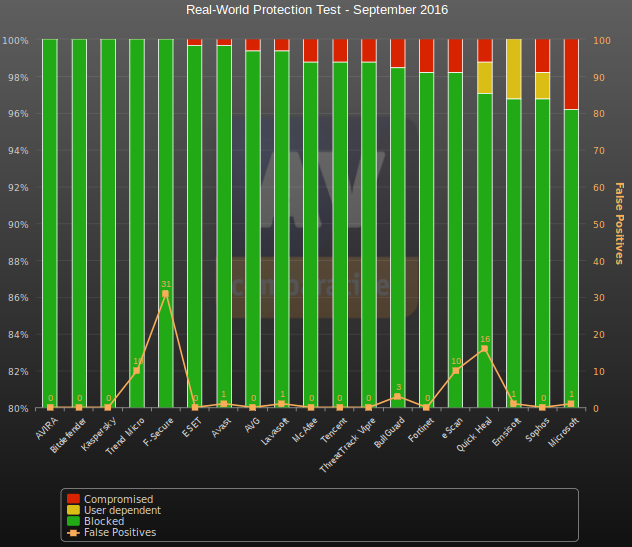Select the Emsisoft x-axis label
632x547 pixels.
pyautogui.click(x=507, y=432)
